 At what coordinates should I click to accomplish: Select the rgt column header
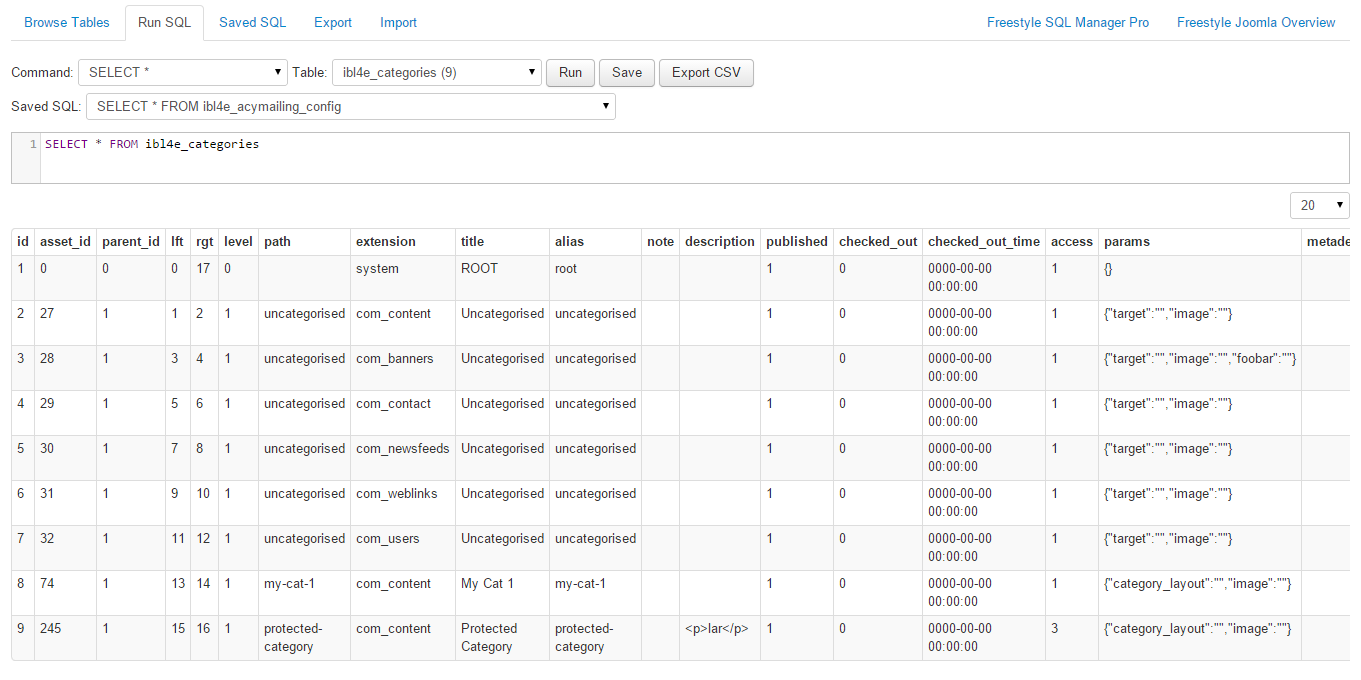204,241
